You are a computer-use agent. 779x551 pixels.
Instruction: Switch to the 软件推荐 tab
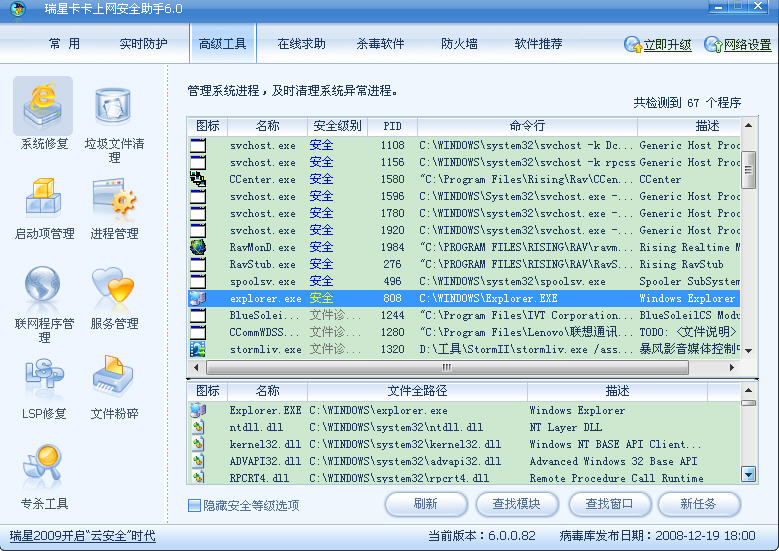click(x=538, y=44)
